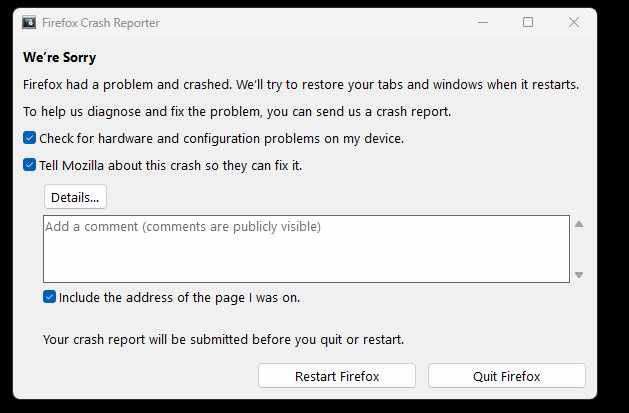629x413 pixels.
Task: Minimize the Crash Reporter window
Action: [x=483, y=22]
